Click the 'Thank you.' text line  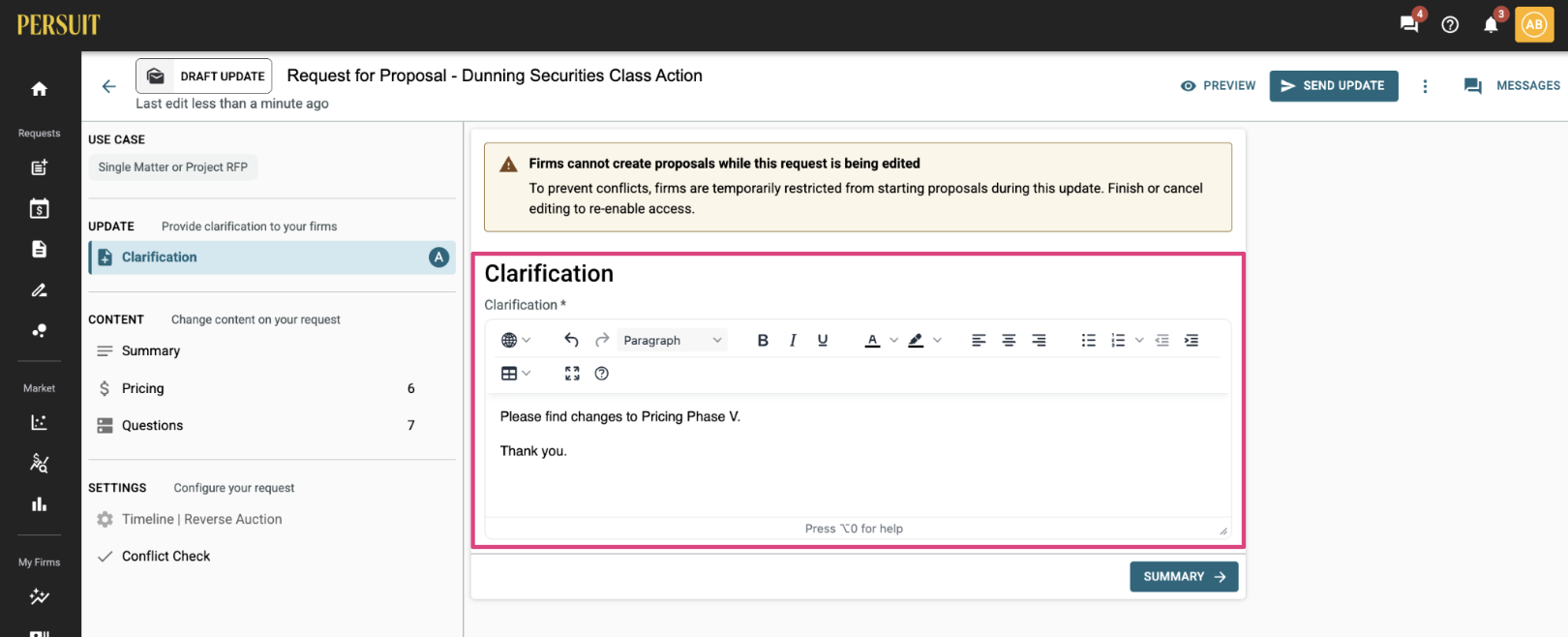(533, 451)
